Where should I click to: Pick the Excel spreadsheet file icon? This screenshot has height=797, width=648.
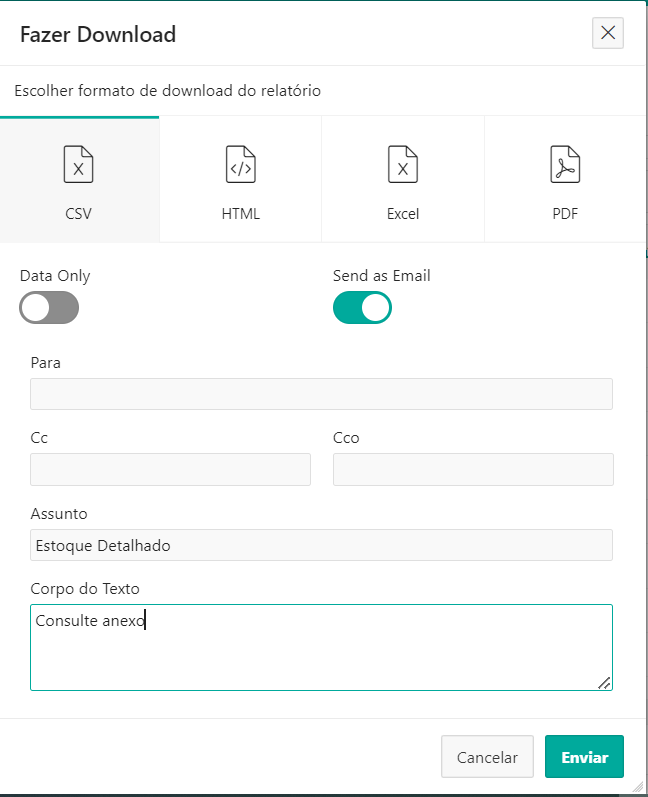403,165
